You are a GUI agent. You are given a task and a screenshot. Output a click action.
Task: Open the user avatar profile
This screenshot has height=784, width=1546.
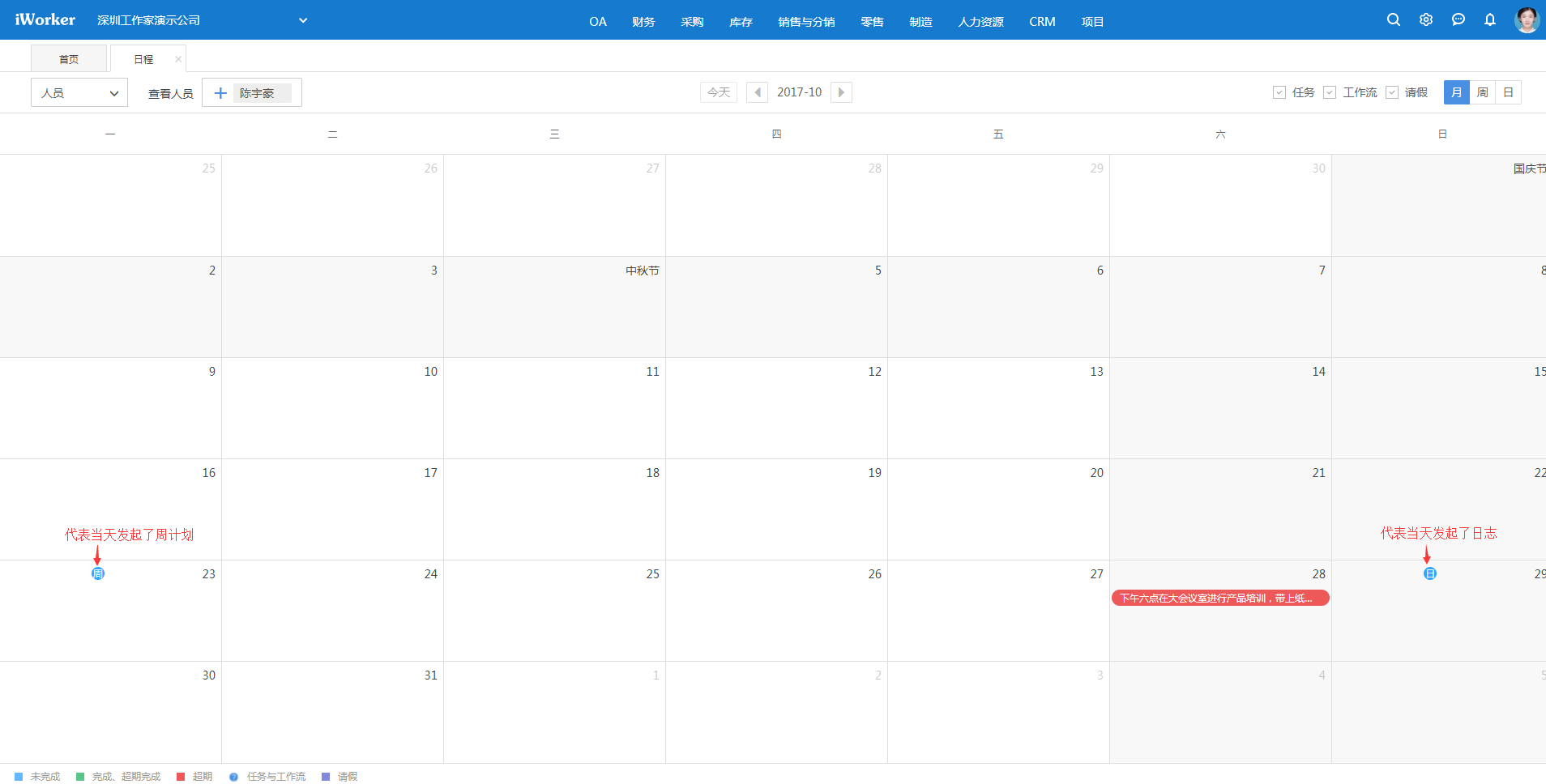click(1527, 19)
